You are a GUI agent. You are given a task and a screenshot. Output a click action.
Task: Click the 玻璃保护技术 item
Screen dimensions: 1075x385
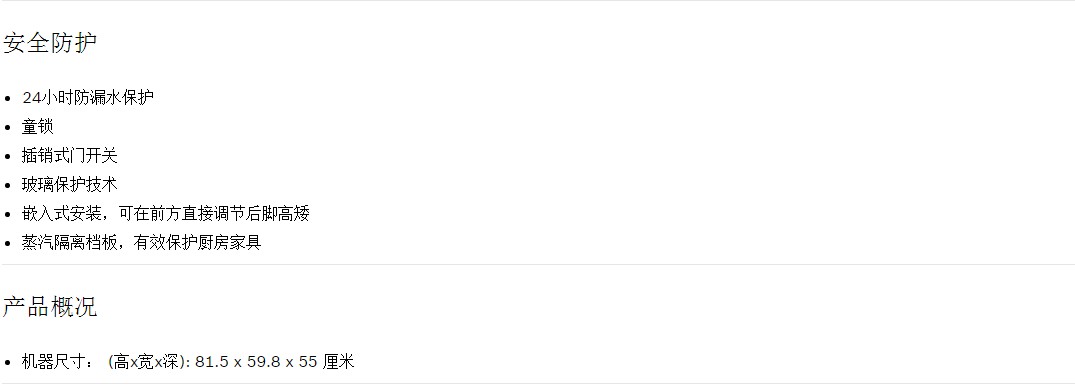coord(69,184)
